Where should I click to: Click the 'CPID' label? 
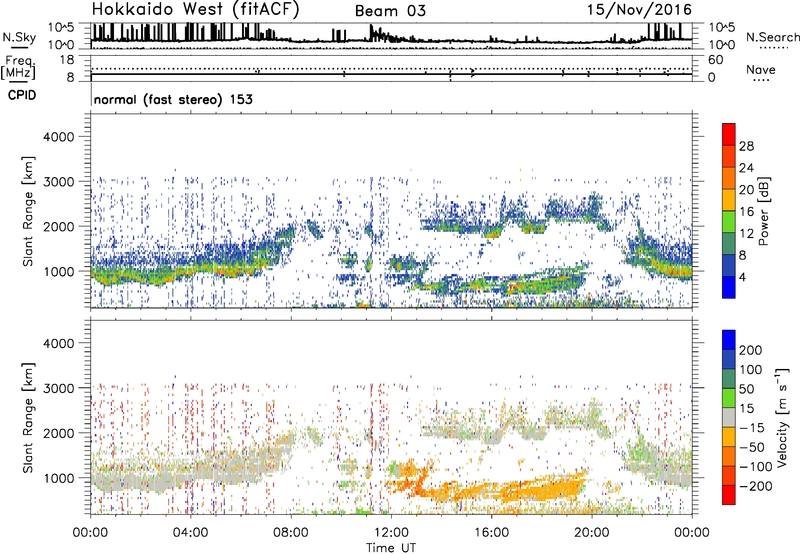tap(22, 95)
